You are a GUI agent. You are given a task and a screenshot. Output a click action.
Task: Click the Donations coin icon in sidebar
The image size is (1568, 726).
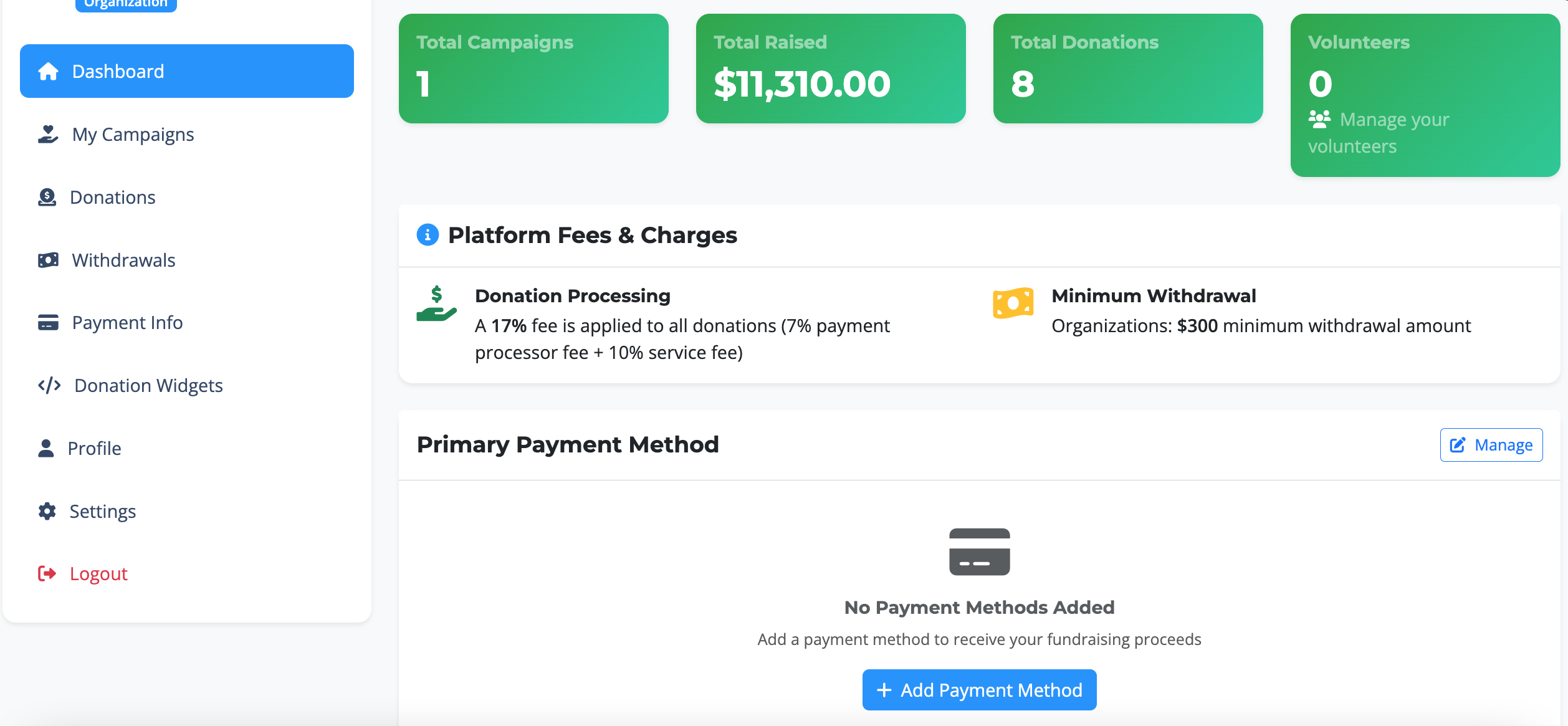tap(47, 198)
